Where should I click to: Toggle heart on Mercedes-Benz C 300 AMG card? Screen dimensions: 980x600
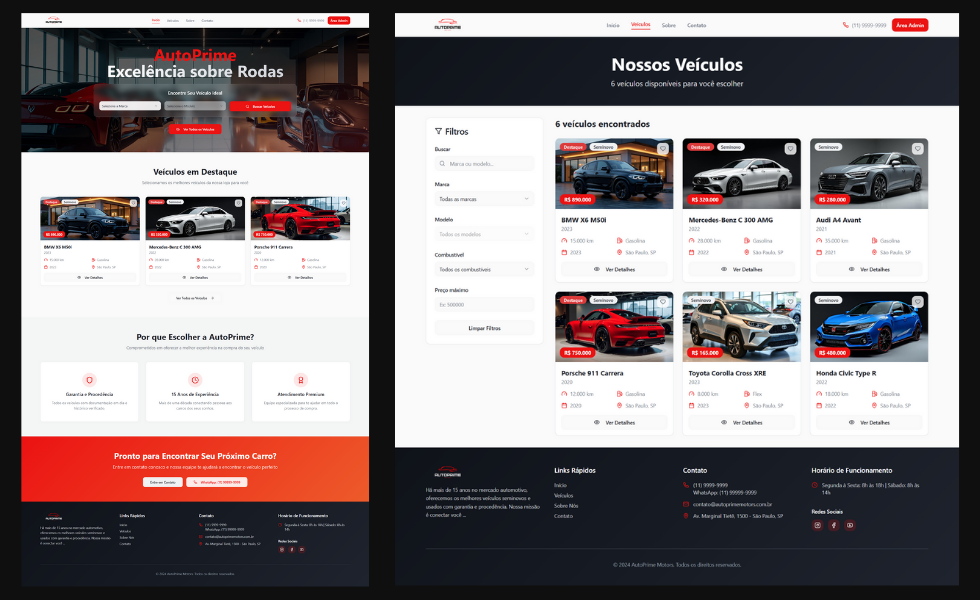789,149
